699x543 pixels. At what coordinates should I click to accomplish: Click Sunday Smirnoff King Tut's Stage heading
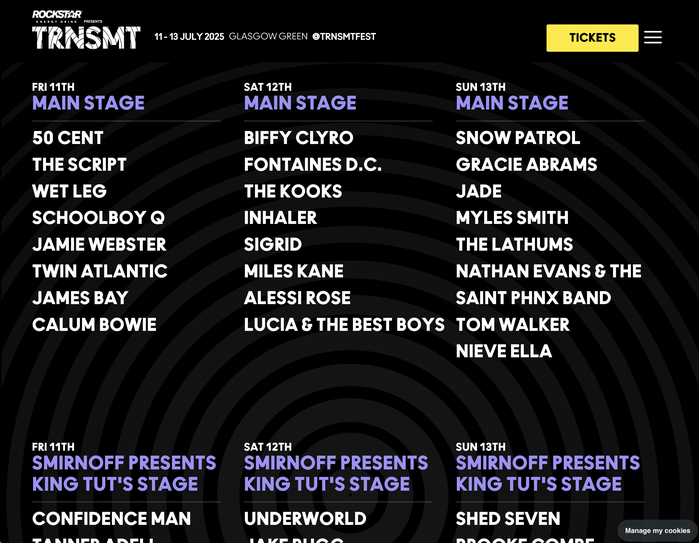[x=547, y=473]
